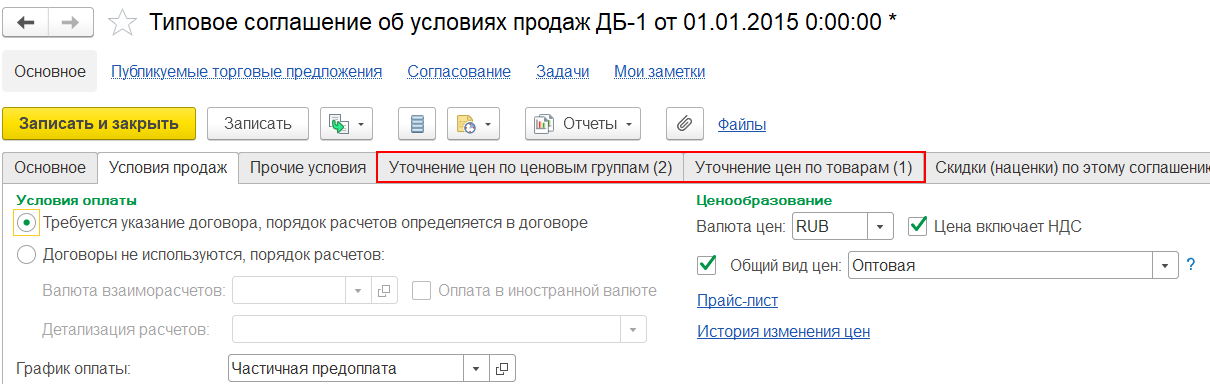Open the Прайс-лист link
The width and height of the screenshot is (1210, 384).
click(x=737, y=300)
